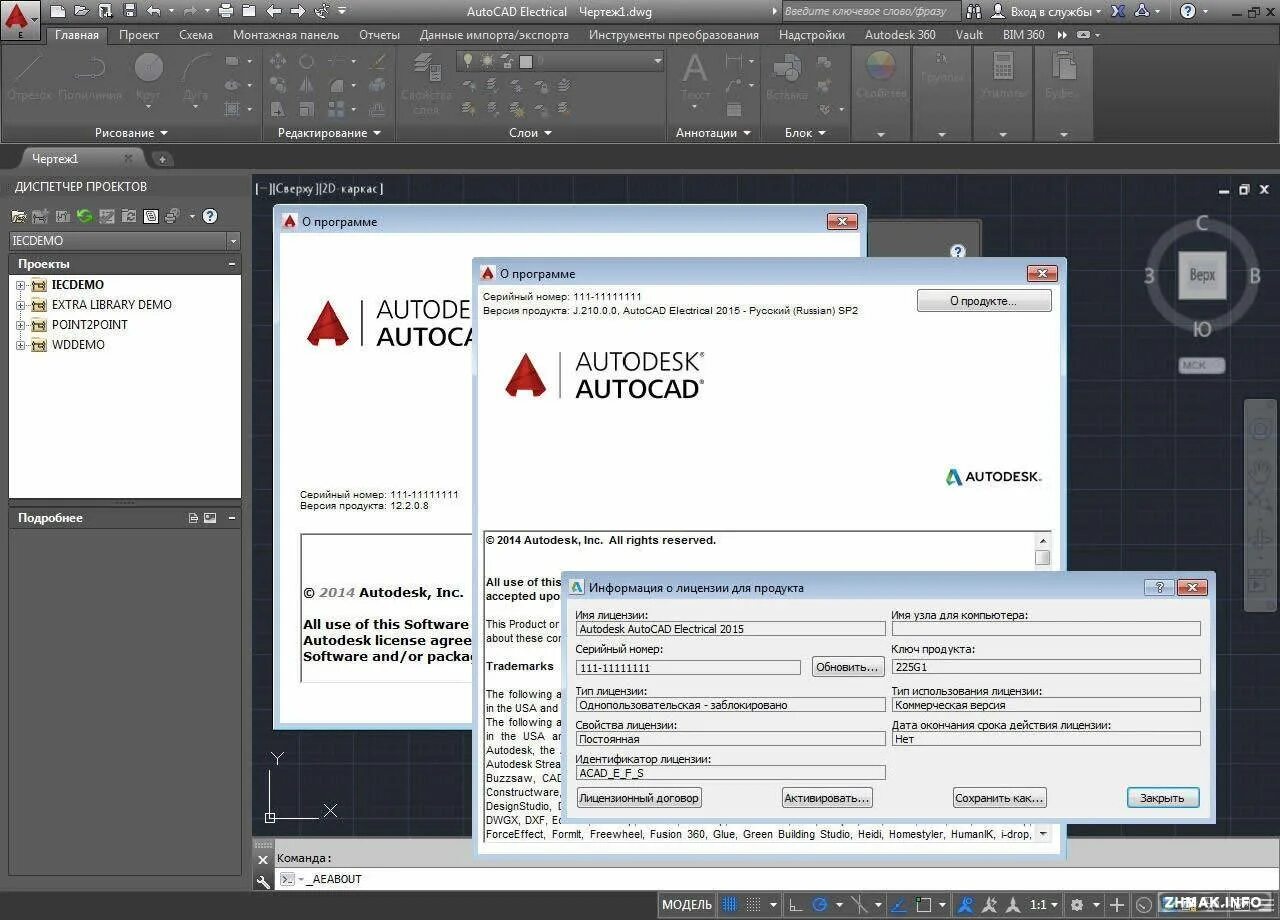
Task: Click the Сохранить как... button
Action: [x=999, y=798]
